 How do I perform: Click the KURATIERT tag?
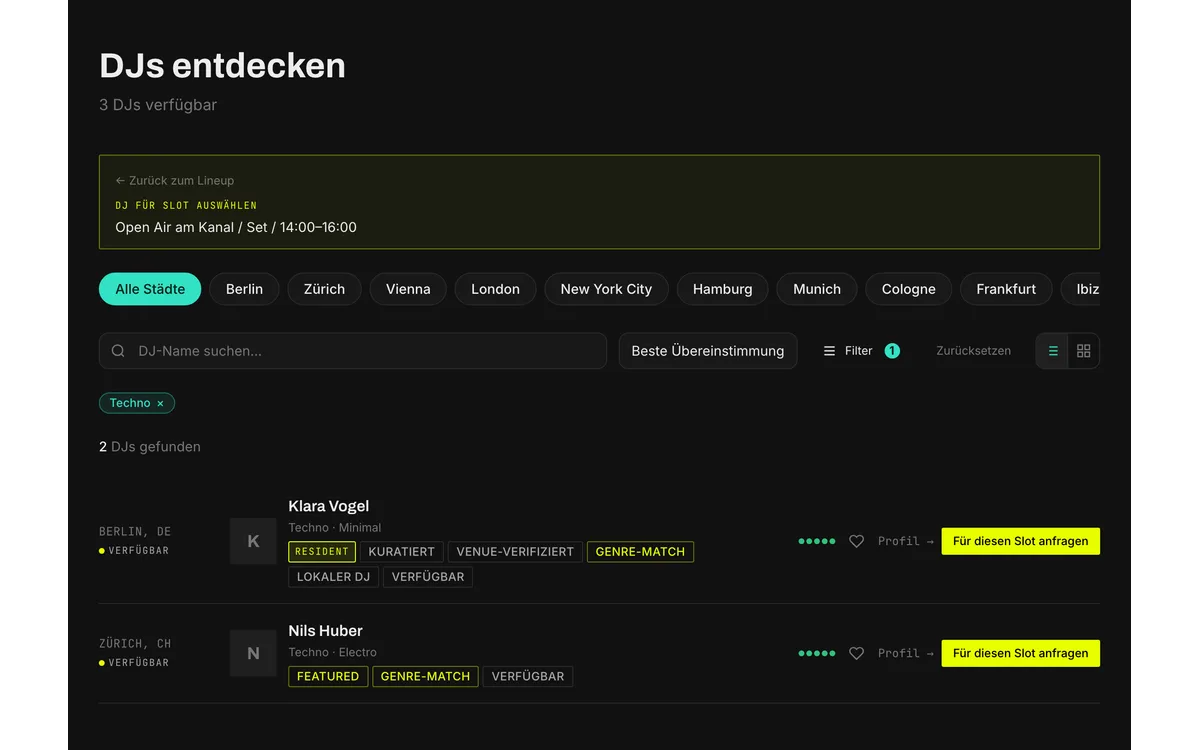[401, 552]
